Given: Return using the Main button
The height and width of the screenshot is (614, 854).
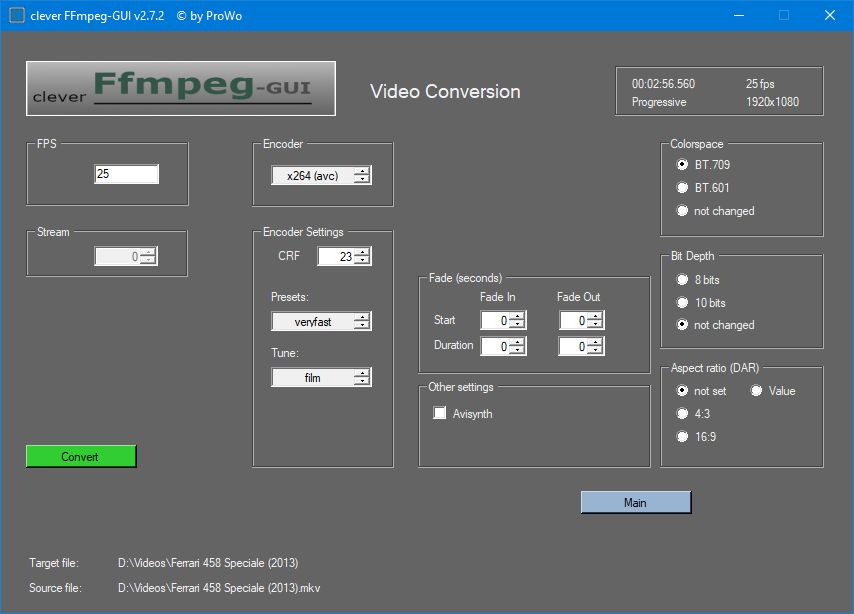Looking at the screenshot, I should click(x=635, y=503).
